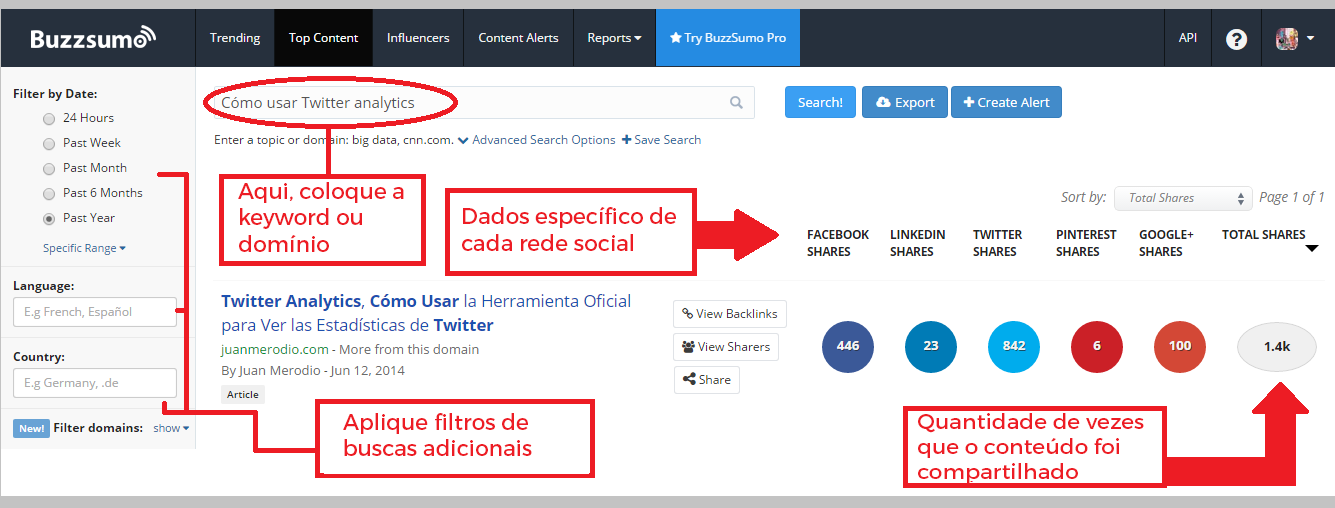Click the Google+ shares circle showing 100
The width and height of the screenshot is (1335, 508).
(x=1180, y=346)
